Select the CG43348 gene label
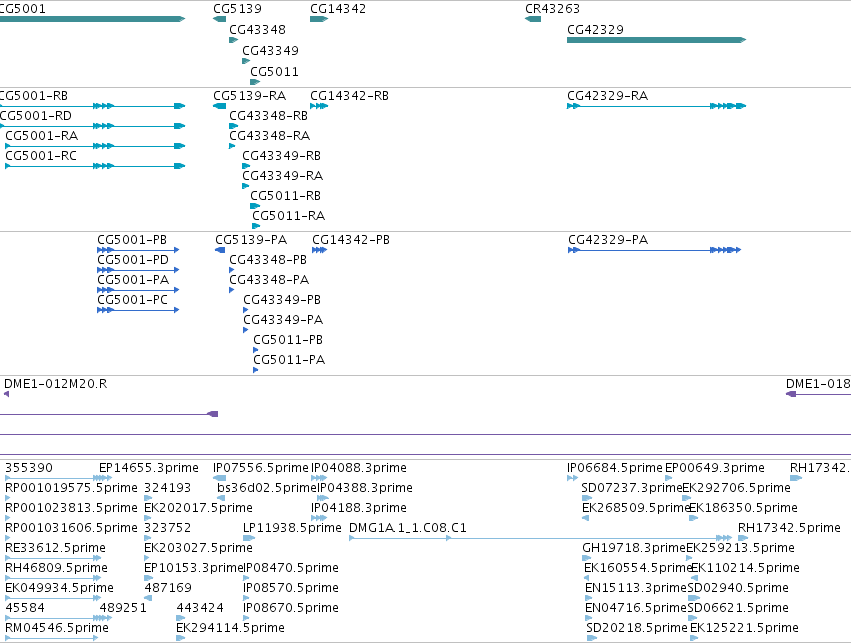Screen dimensions: 851x643 (x=257, y=30)
